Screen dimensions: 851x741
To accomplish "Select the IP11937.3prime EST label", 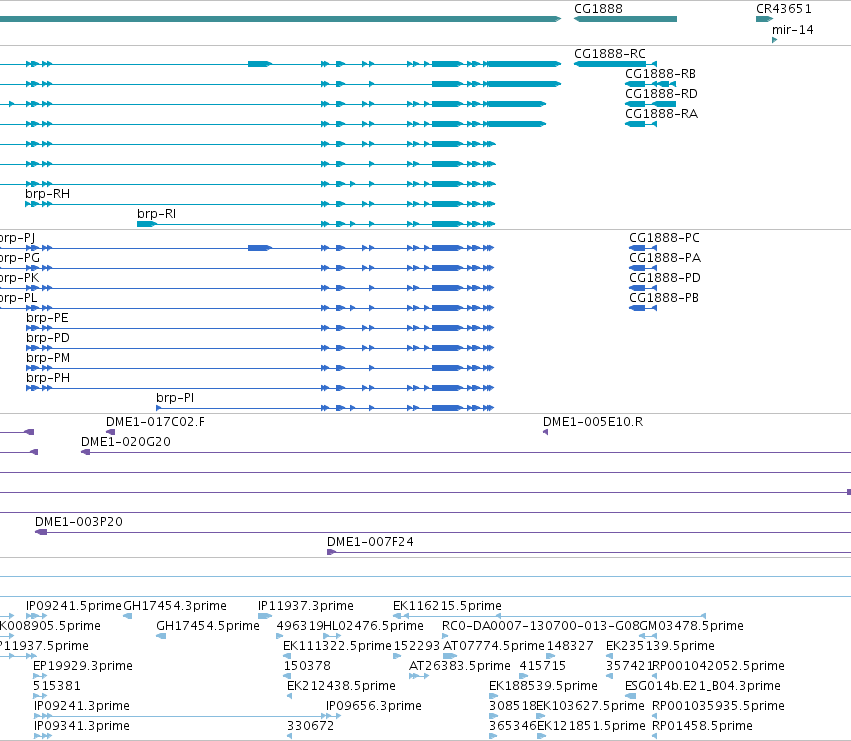I will pyautogui.click(x=306, y=606).
